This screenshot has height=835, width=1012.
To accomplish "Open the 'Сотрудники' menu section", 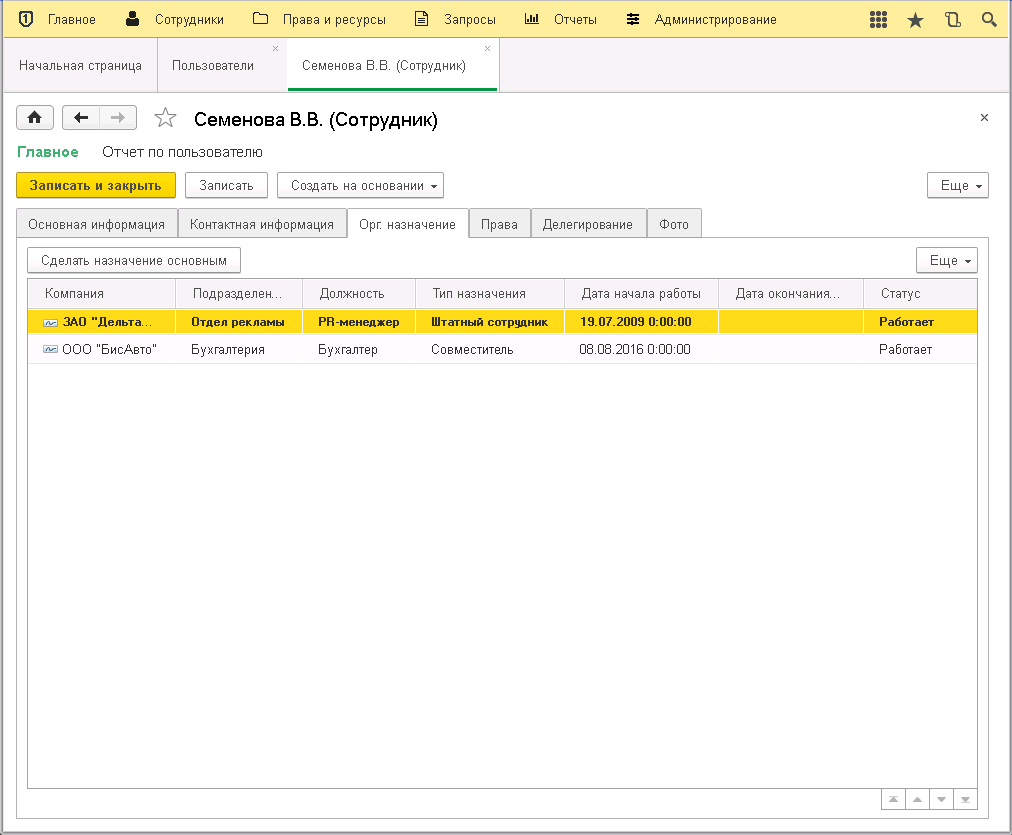I will point(176,20).
